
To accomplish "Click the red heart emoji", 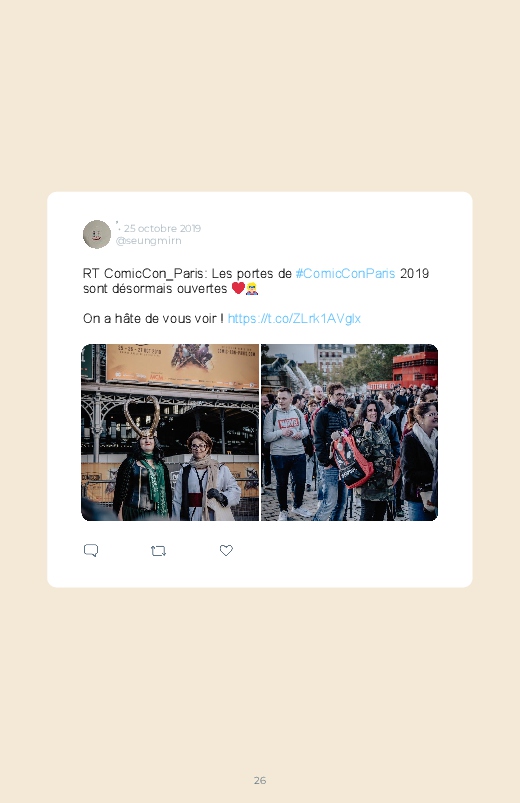I will click(238, 288).
